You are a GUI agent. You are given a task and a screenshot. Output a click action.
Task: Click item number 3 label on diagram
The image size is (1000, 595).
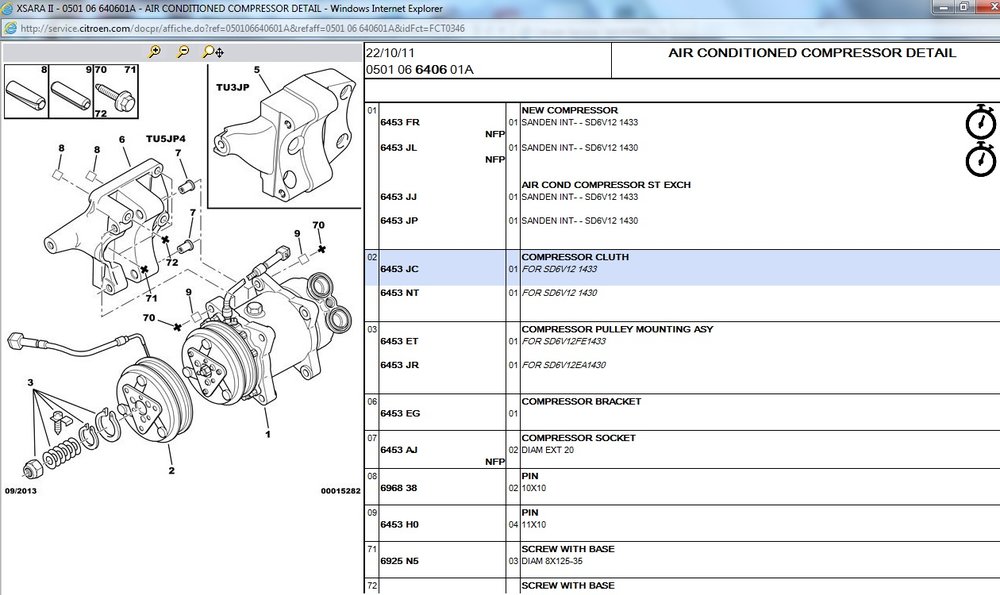coord(30,383)
